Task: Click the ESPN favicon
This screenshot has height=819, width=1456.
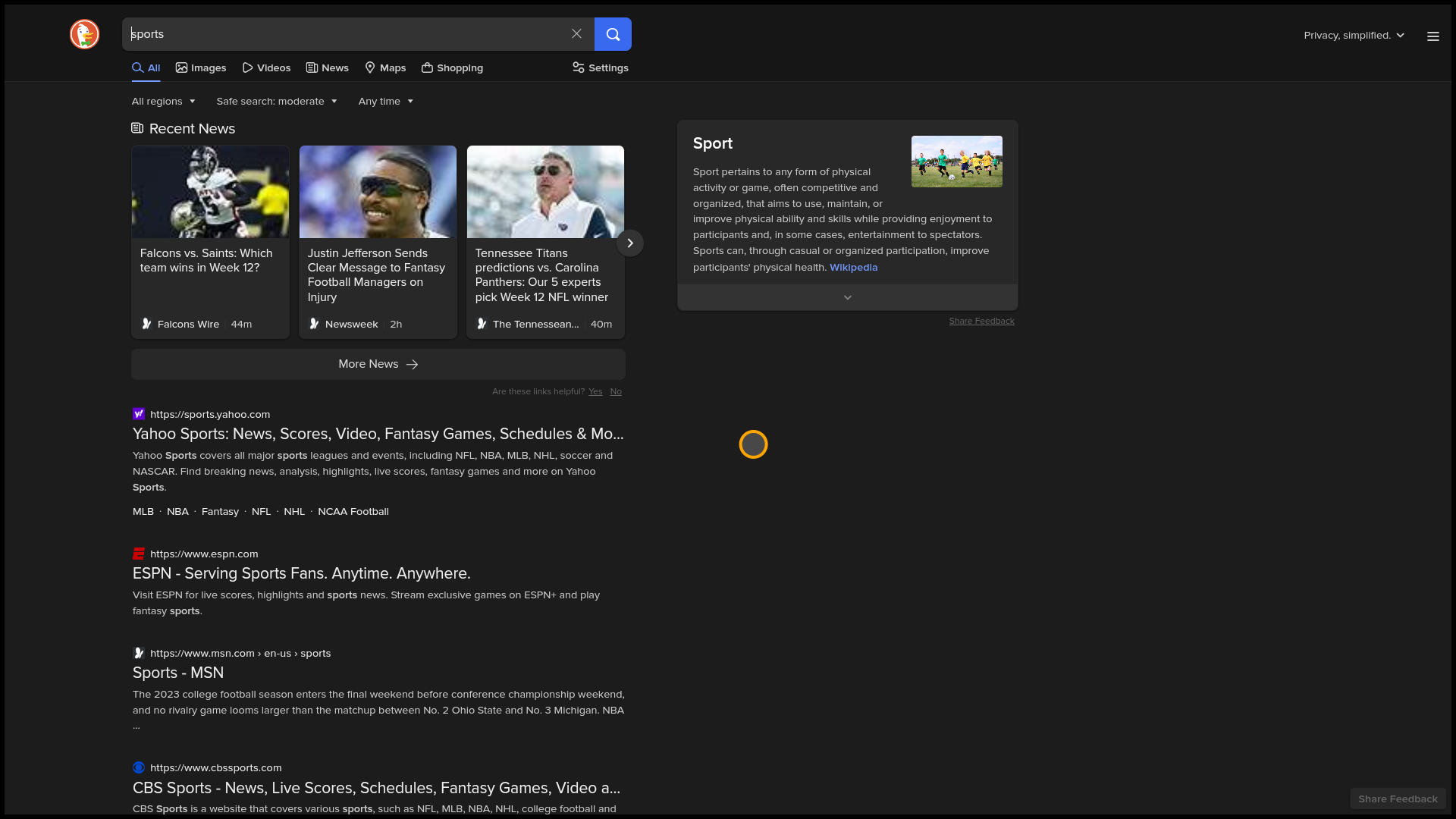Action: pos(139,554)
